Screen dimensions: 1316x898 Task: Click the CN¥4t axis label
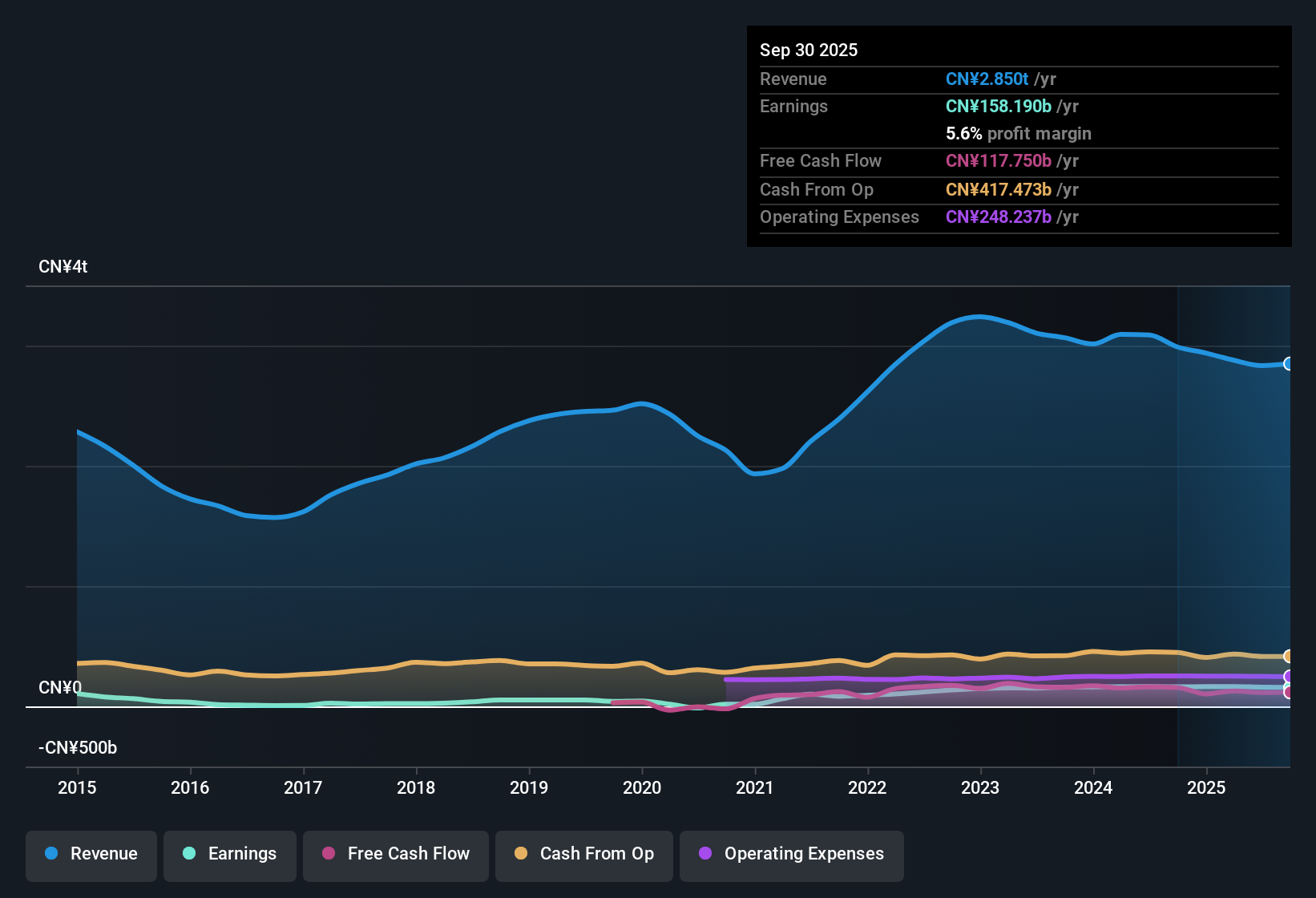[x=63, y=266]
